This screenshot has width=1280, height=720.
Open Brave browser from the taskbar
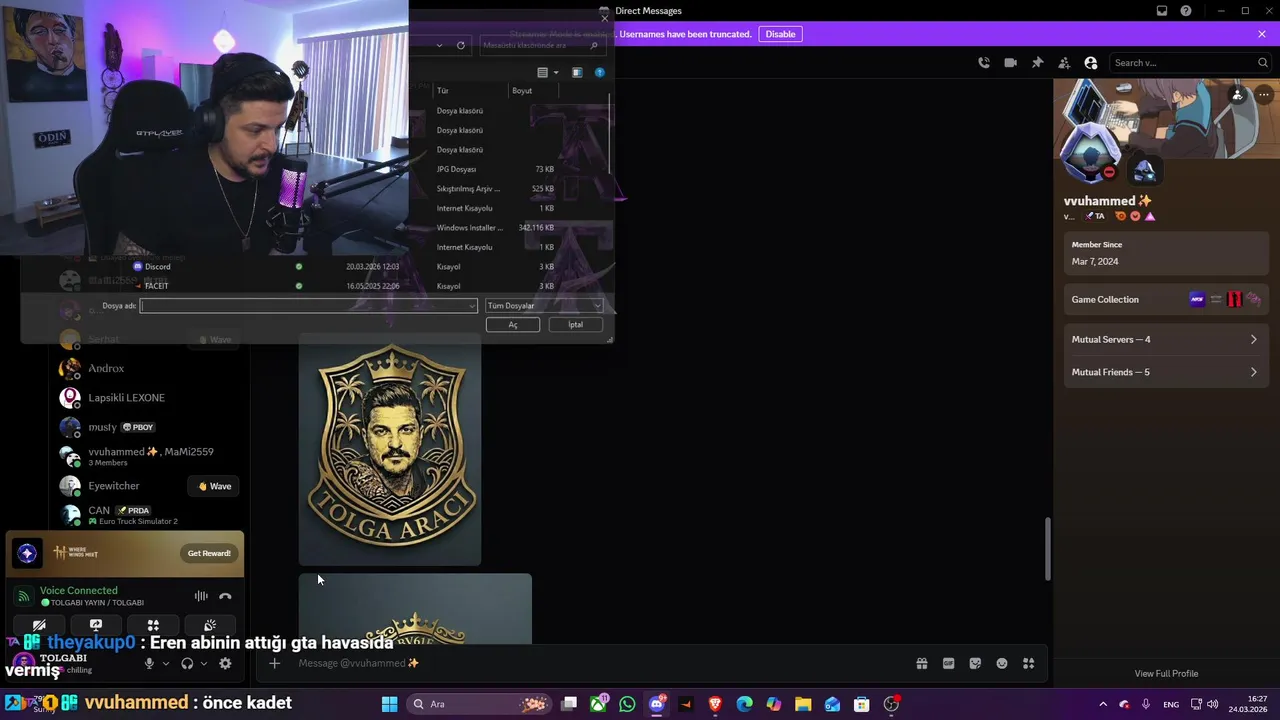tap(715, 704)
